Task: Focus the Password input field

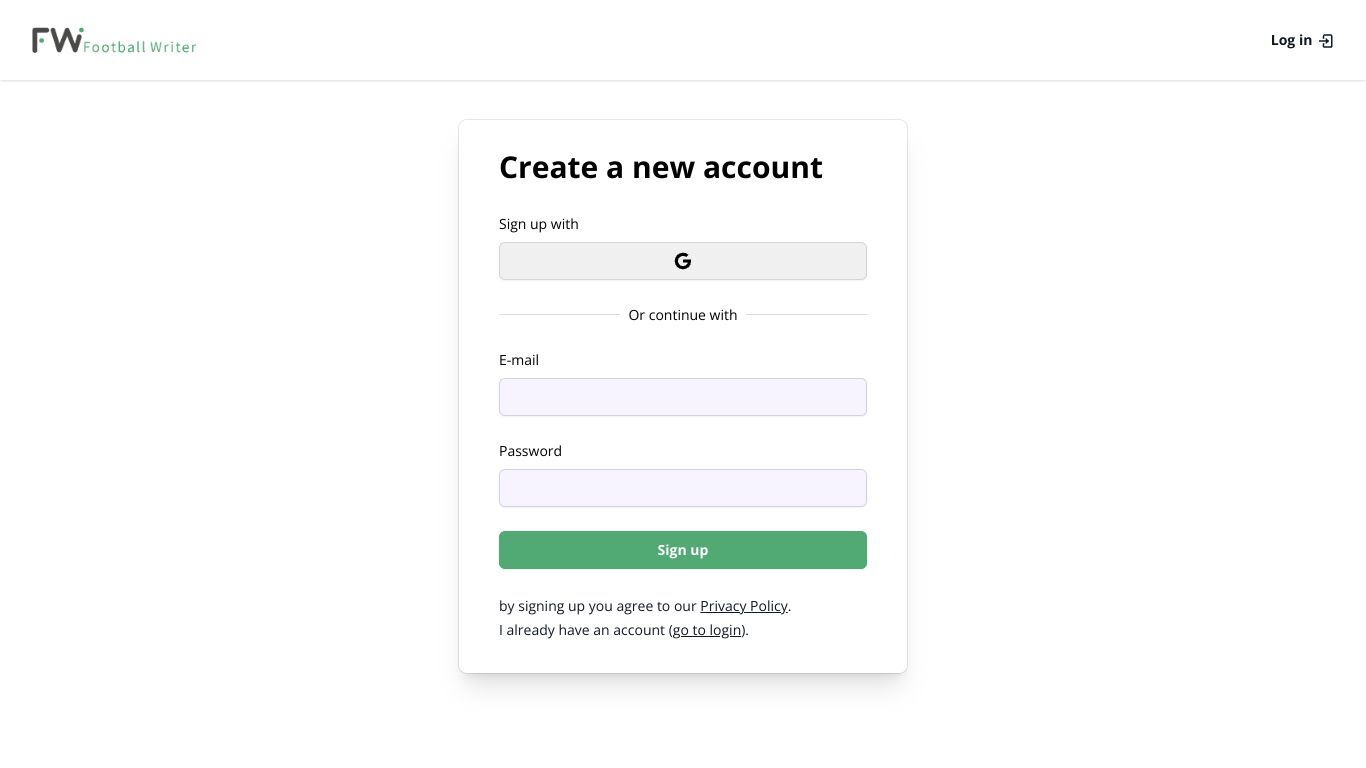Action: tap(683, 488)
